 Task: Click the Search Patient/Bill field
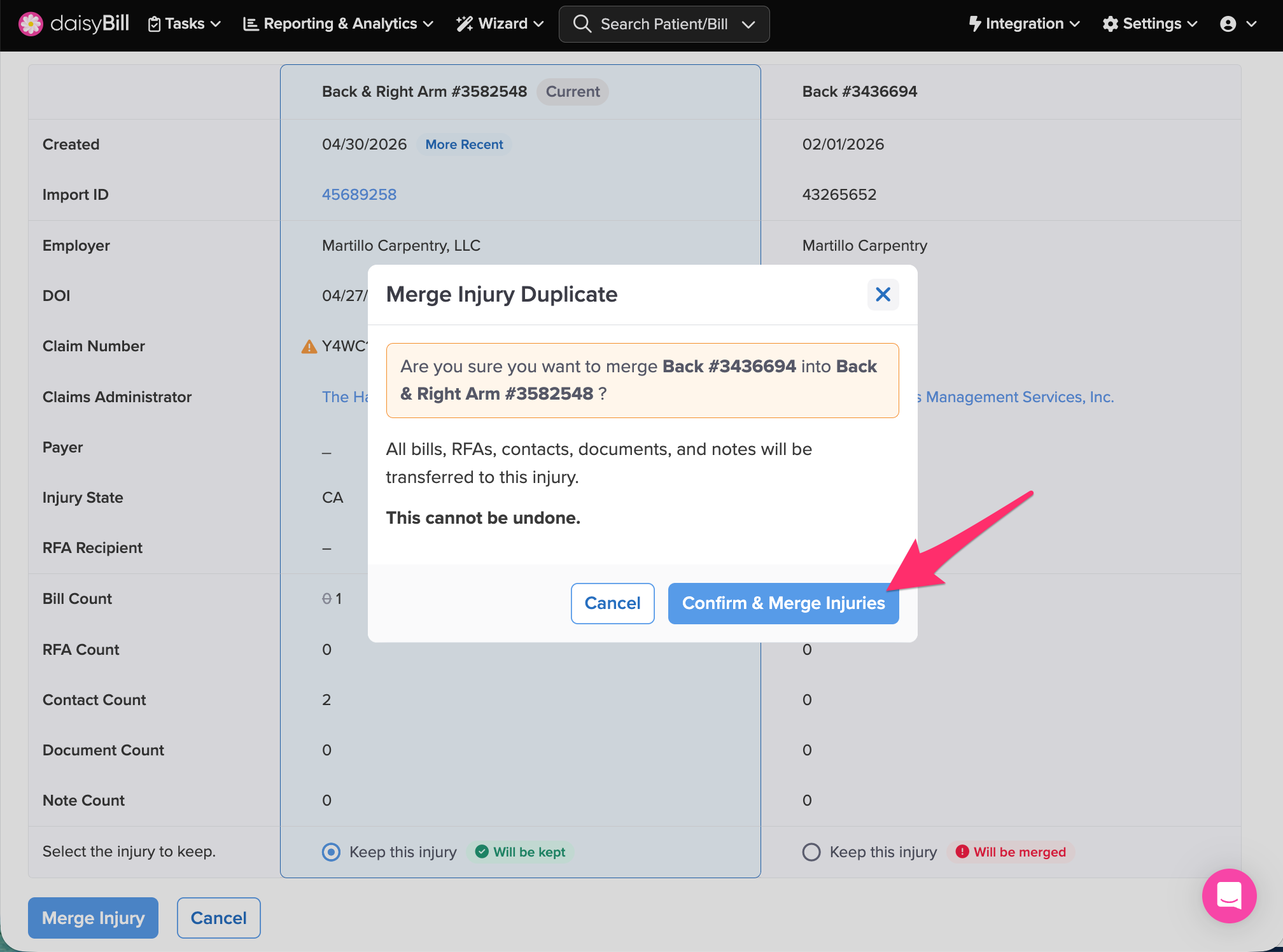[x=664, y=24]
